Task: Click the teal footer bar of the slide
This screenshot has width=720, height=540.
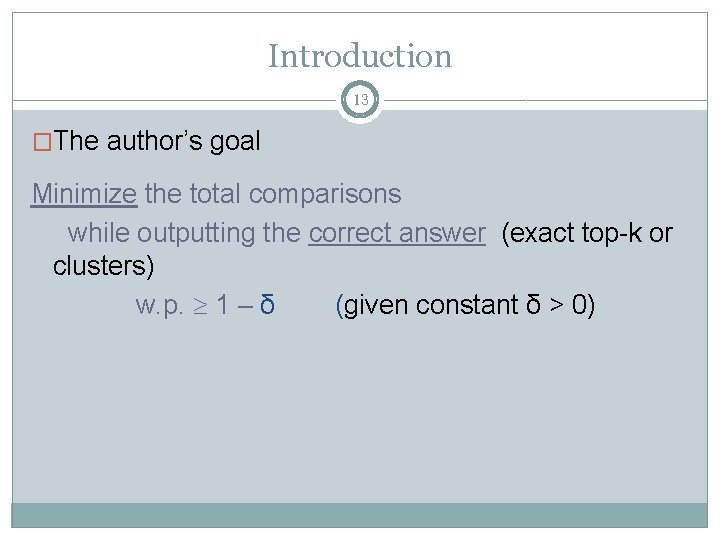Action: (360, 515)
